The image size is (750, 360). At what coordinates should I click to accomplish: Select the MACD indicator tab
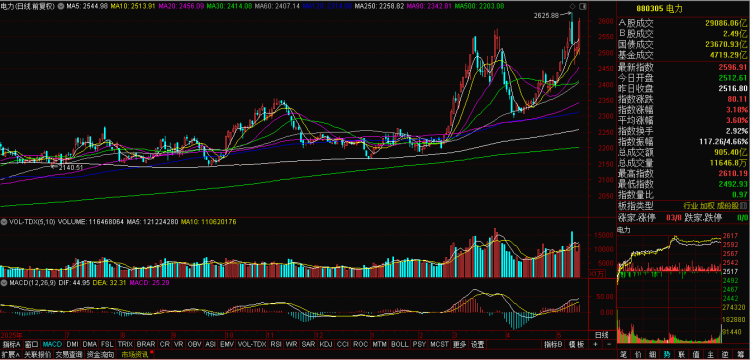52,344
